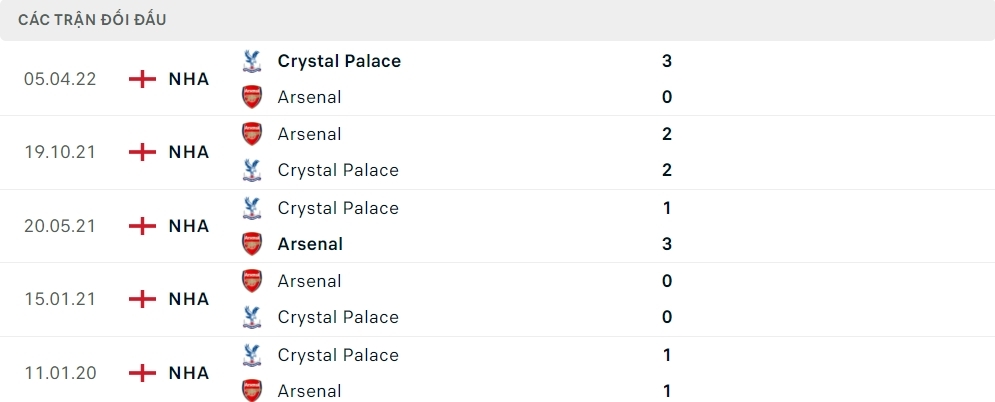The width and height of the screenshot is (995, 402).
Task: Click Crystal Palace crest in 19.10.21 match
Action: (252, 170)
